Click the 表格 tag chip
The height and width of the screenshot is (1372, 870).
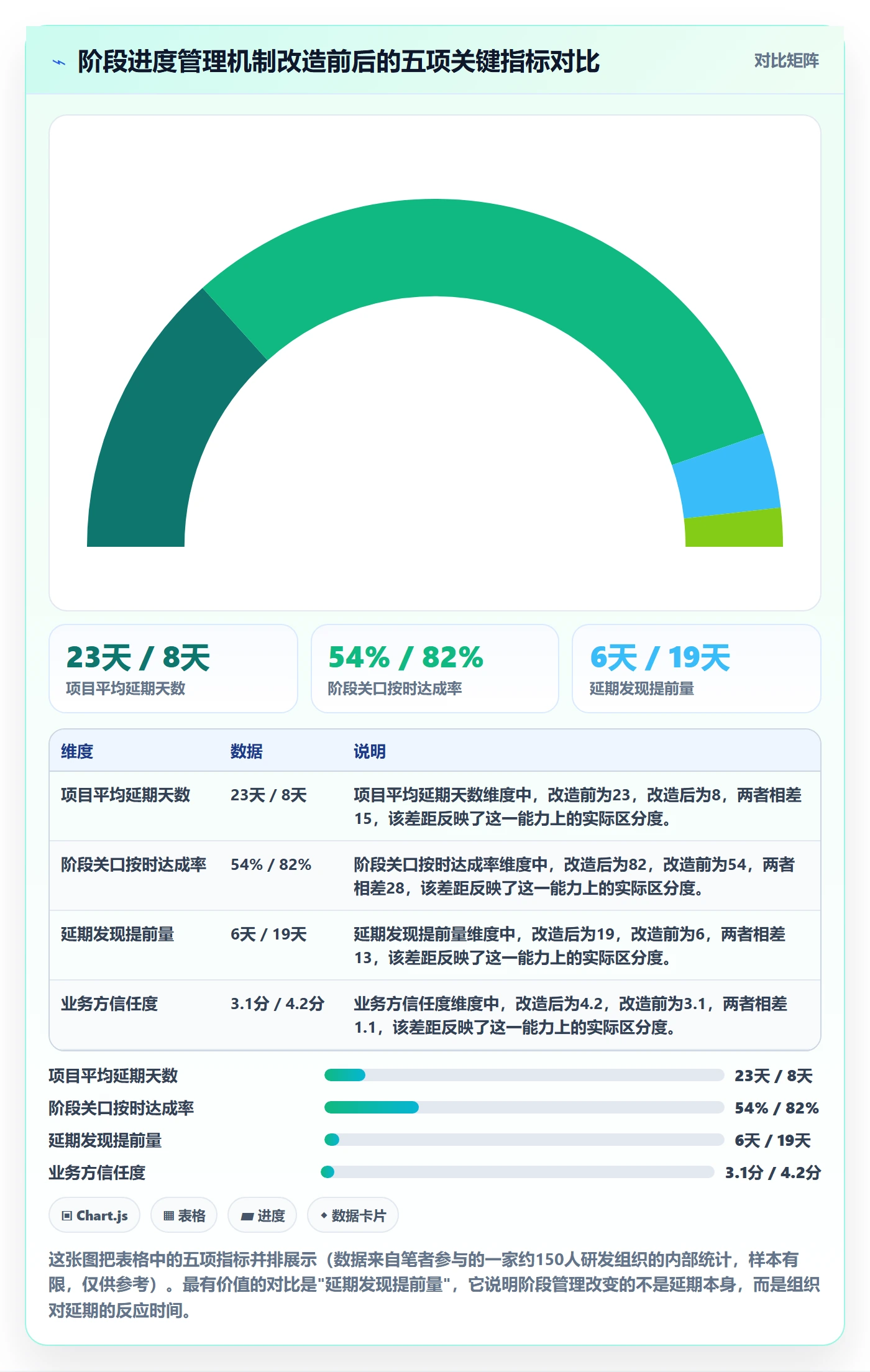[184, 1215]
